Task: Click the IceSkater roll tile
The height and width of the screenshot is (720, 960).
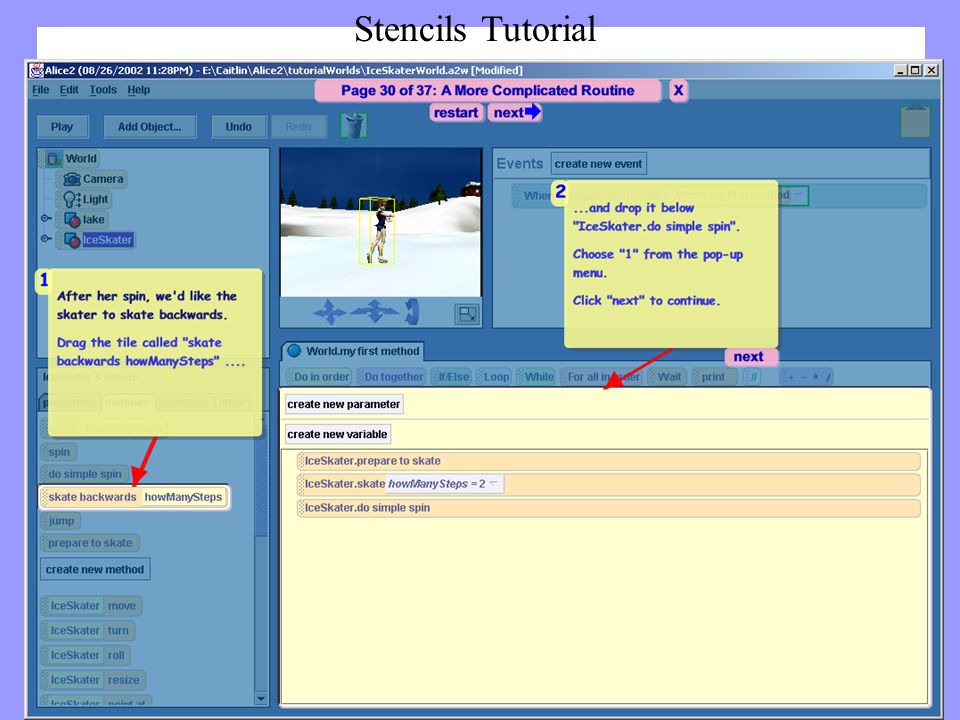Action: click(x=85, y=655)
